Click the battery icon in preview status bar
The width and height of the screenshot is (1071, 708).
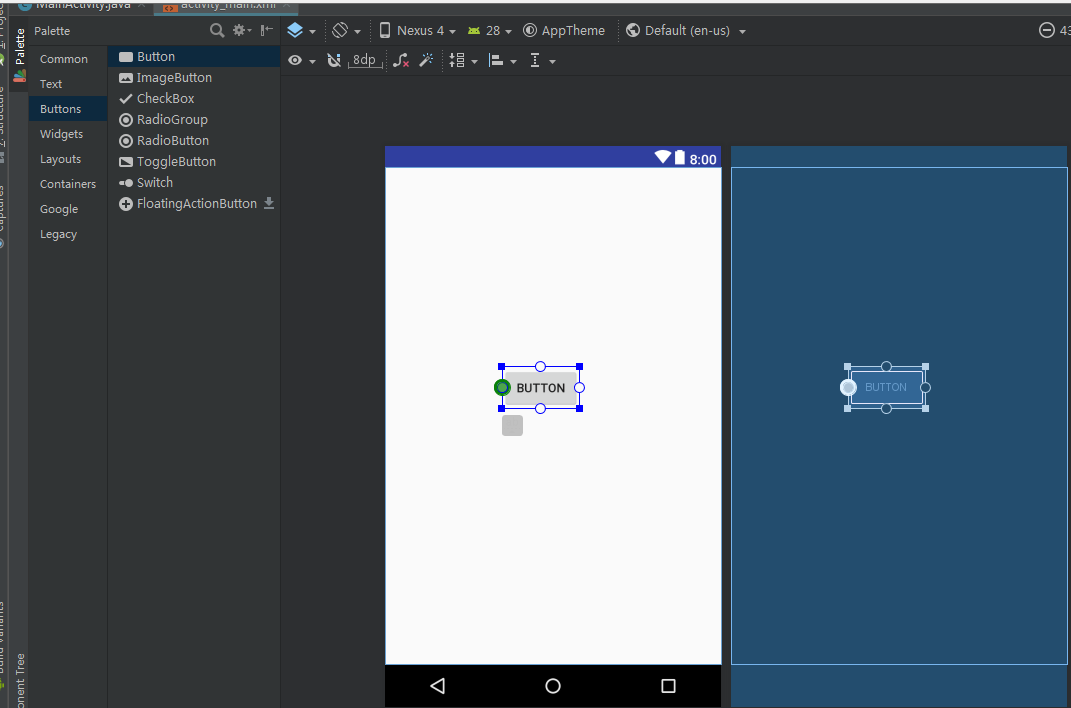pyautogui.click(x=680, y=158)
